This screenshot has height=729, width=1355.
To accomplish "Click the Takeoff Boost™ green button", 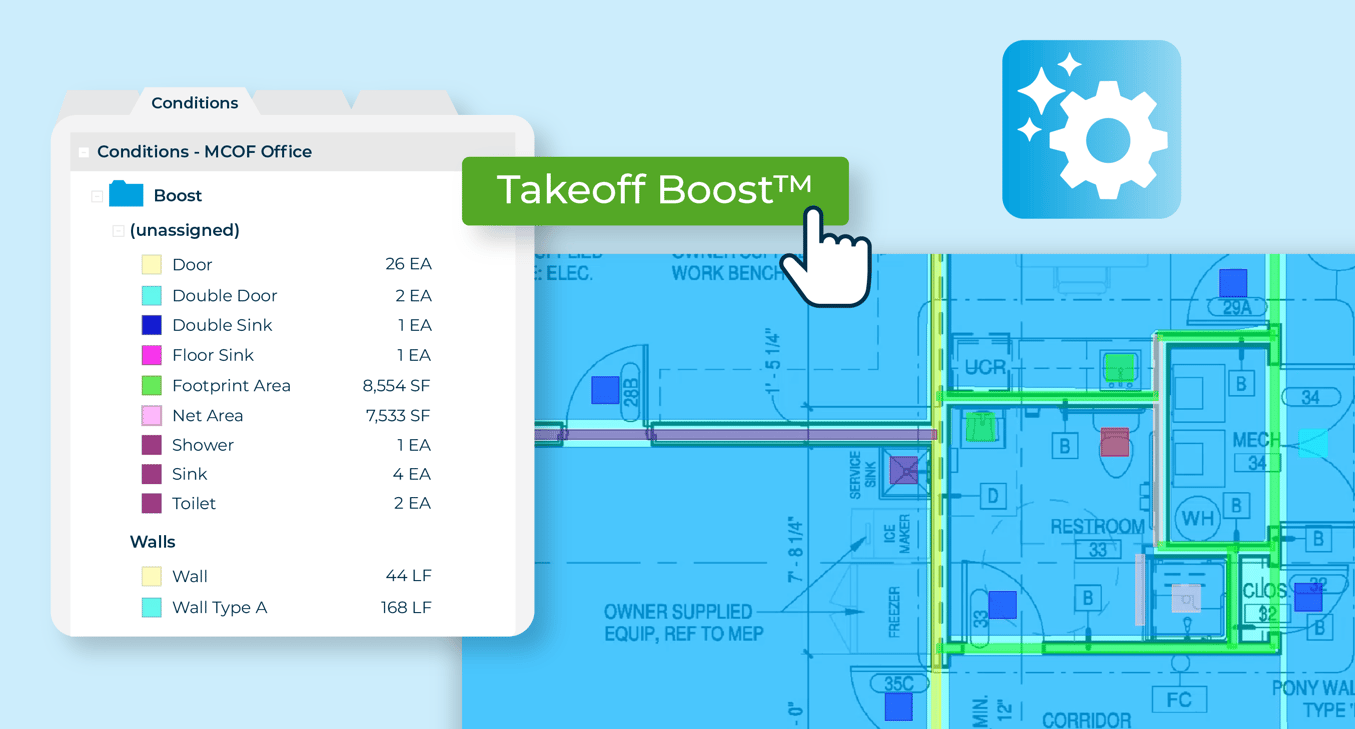I will [655, 190].
